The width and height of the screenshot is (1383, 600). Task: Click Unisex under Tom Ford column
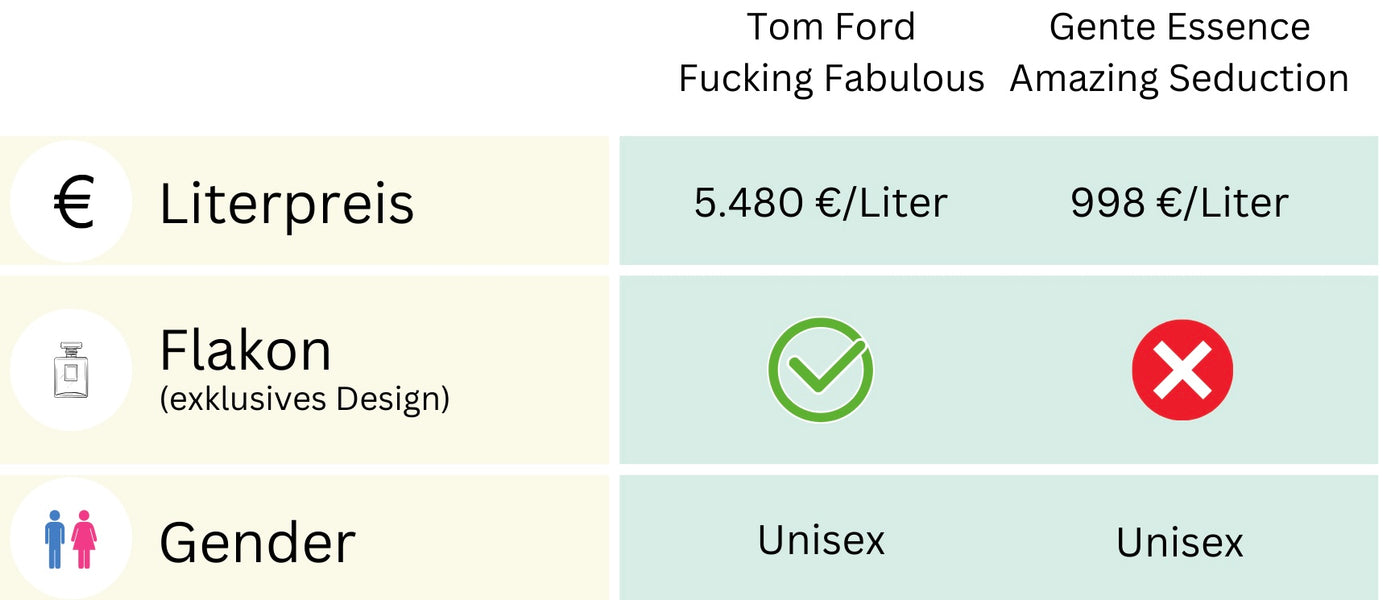point(820,540)
